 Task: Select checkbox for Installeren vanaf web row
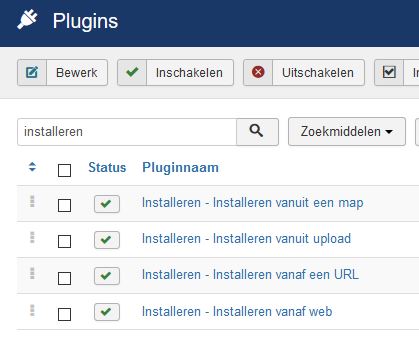(x=64, y=314)
